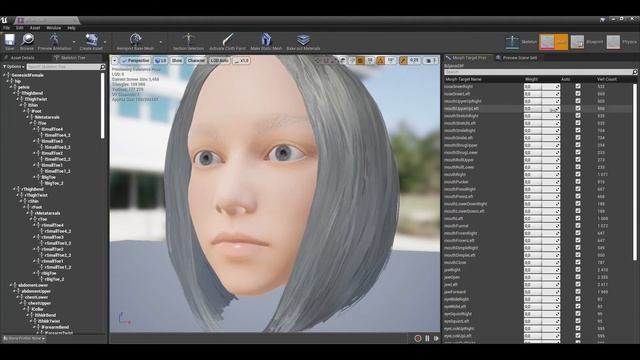Adjust the jawLeft weight slider
Image resolution: width=640 pixels, height=360 pixels.
542,284
